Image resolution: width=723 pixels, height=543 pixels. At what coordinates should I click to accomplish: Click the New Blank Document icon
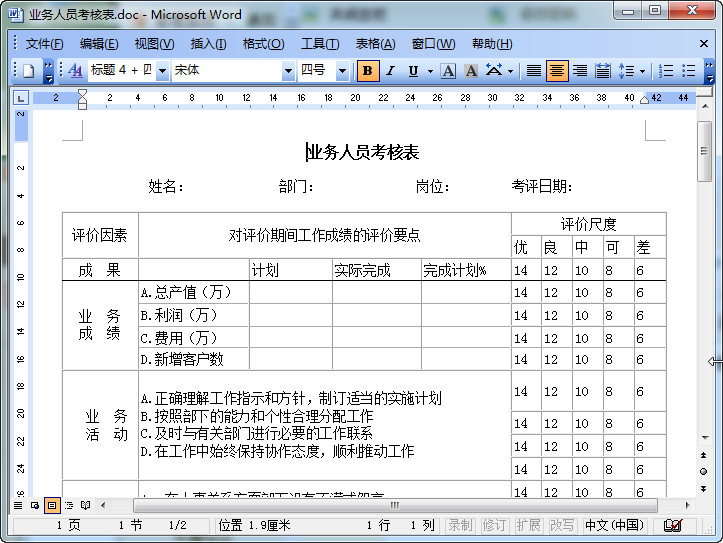(x=29, y=71)
